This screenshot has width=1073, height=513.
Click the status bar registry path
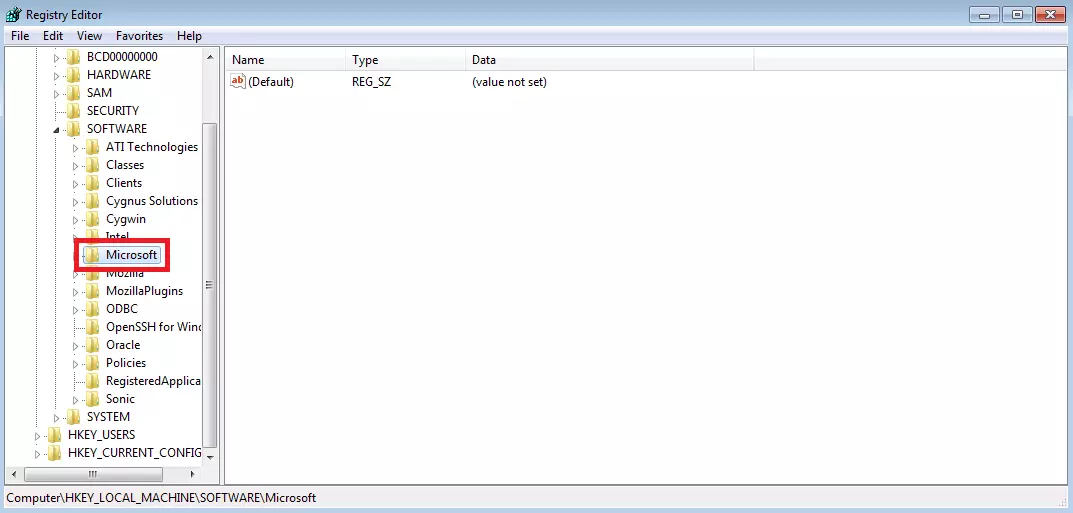click(161, 498)
